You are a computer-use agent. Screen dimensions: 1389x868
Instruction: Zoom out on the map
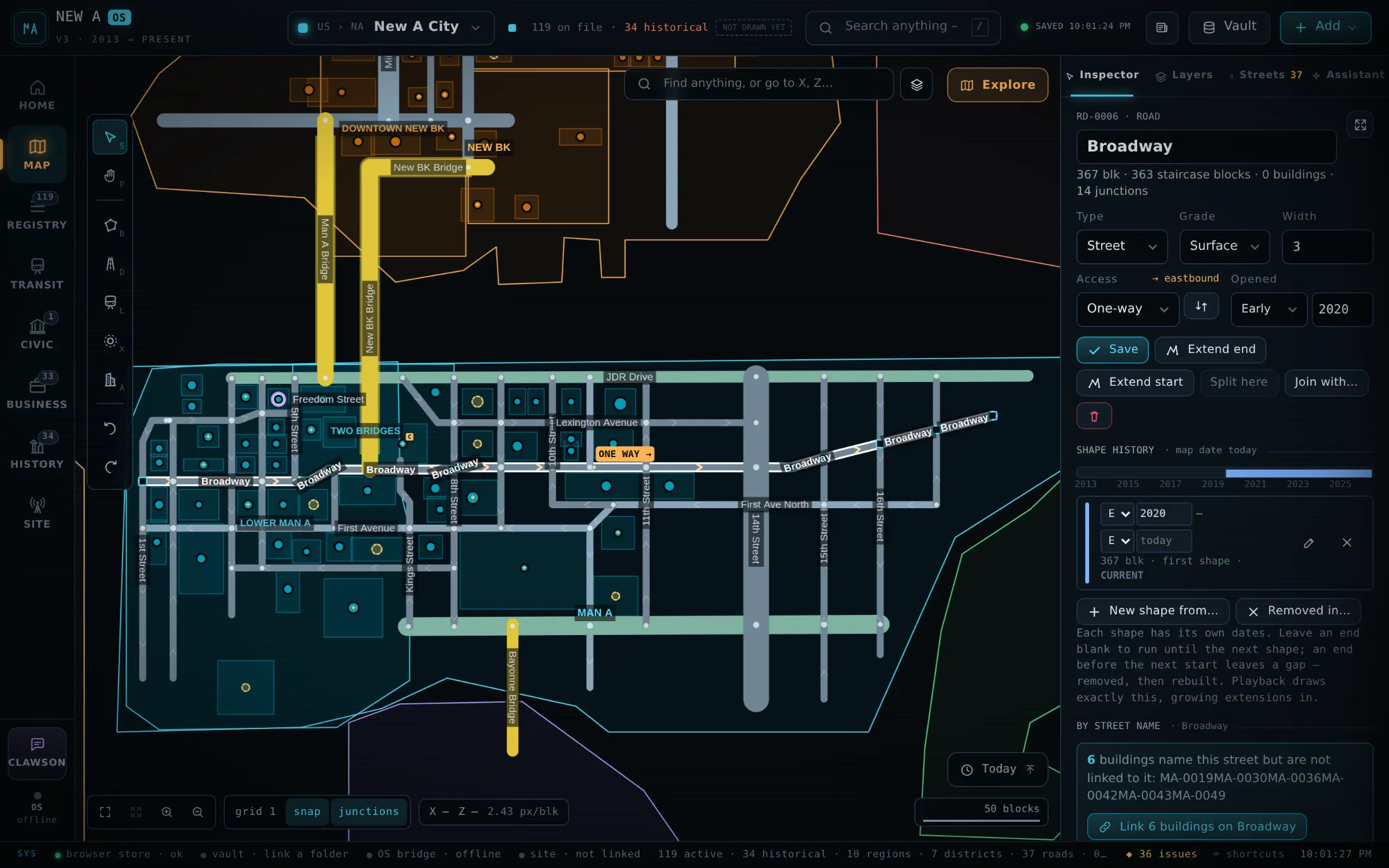[198, 812]
